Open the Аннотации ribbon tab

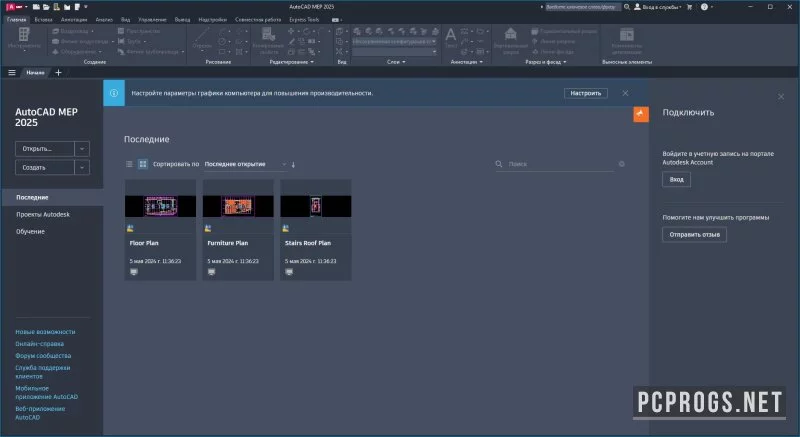click(74, 19)
